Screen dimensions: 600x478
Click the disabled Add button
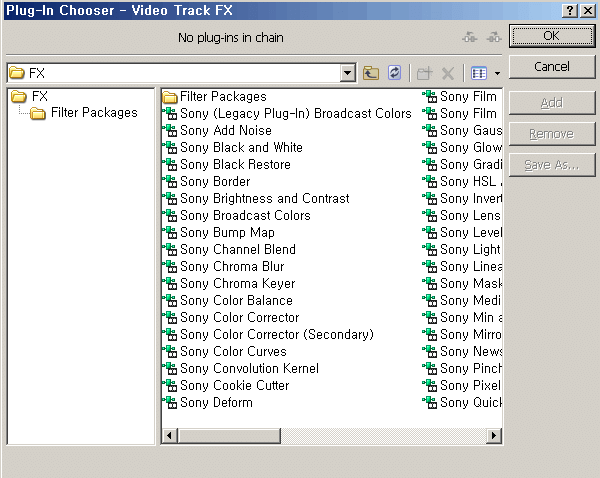coord(552,103)
